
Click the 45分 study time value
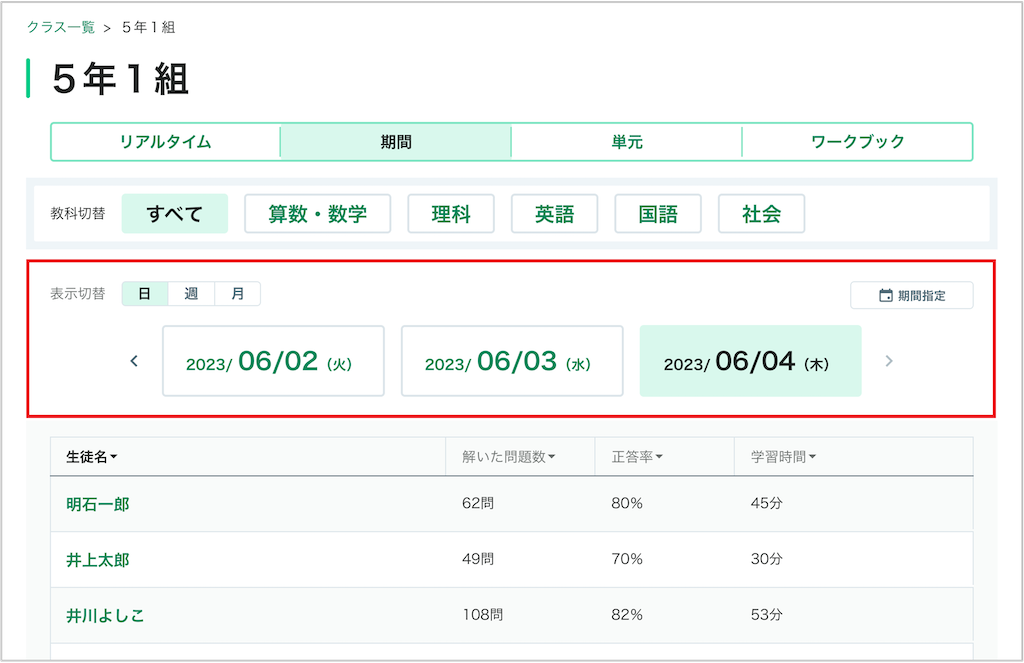tap(767, 503)
